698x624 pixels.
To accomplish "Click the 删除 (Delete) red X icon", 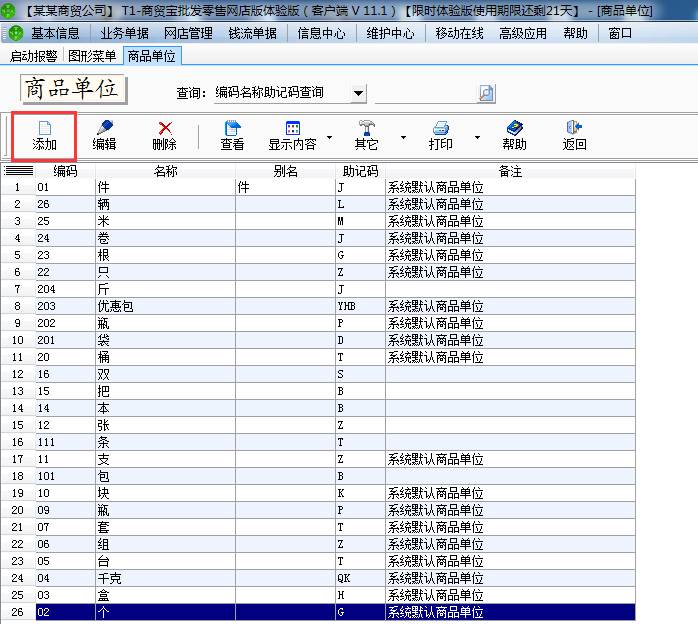I will point(165,128).
